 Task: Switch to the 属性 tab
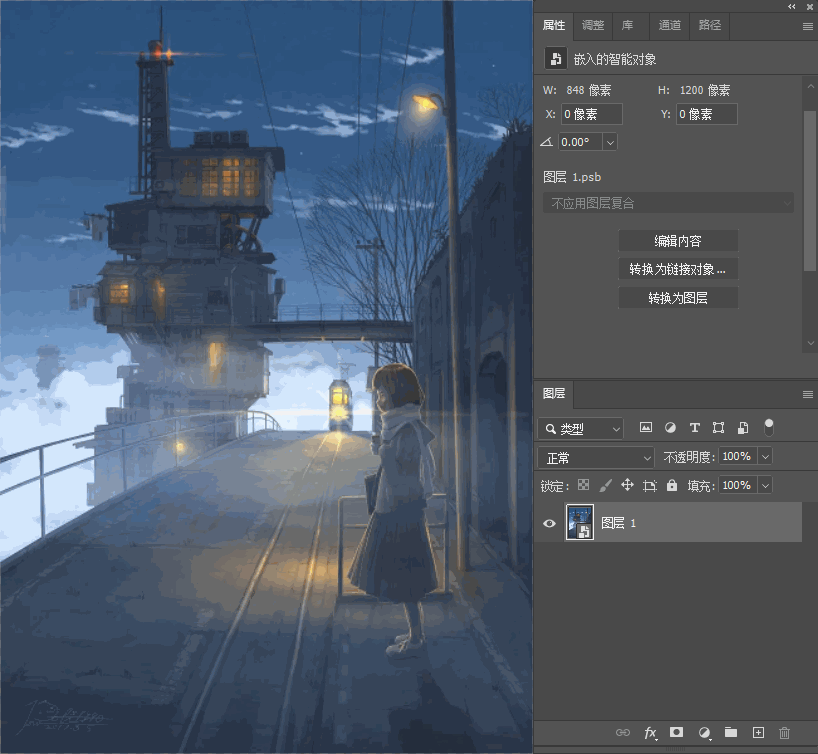pos(554,26)
